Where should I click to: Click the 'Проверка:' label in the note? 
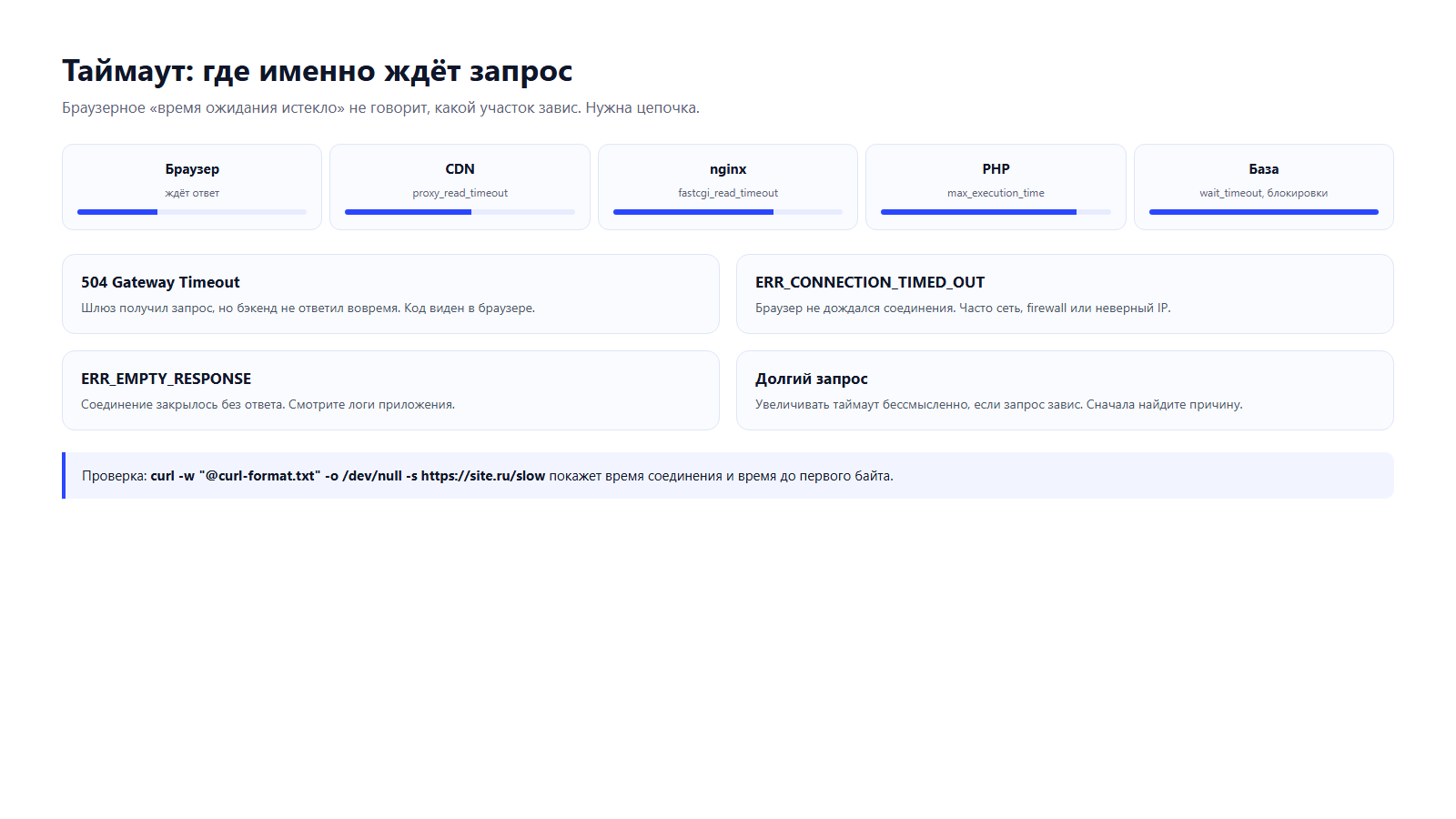pyautogui.click(x=115, y=476)
